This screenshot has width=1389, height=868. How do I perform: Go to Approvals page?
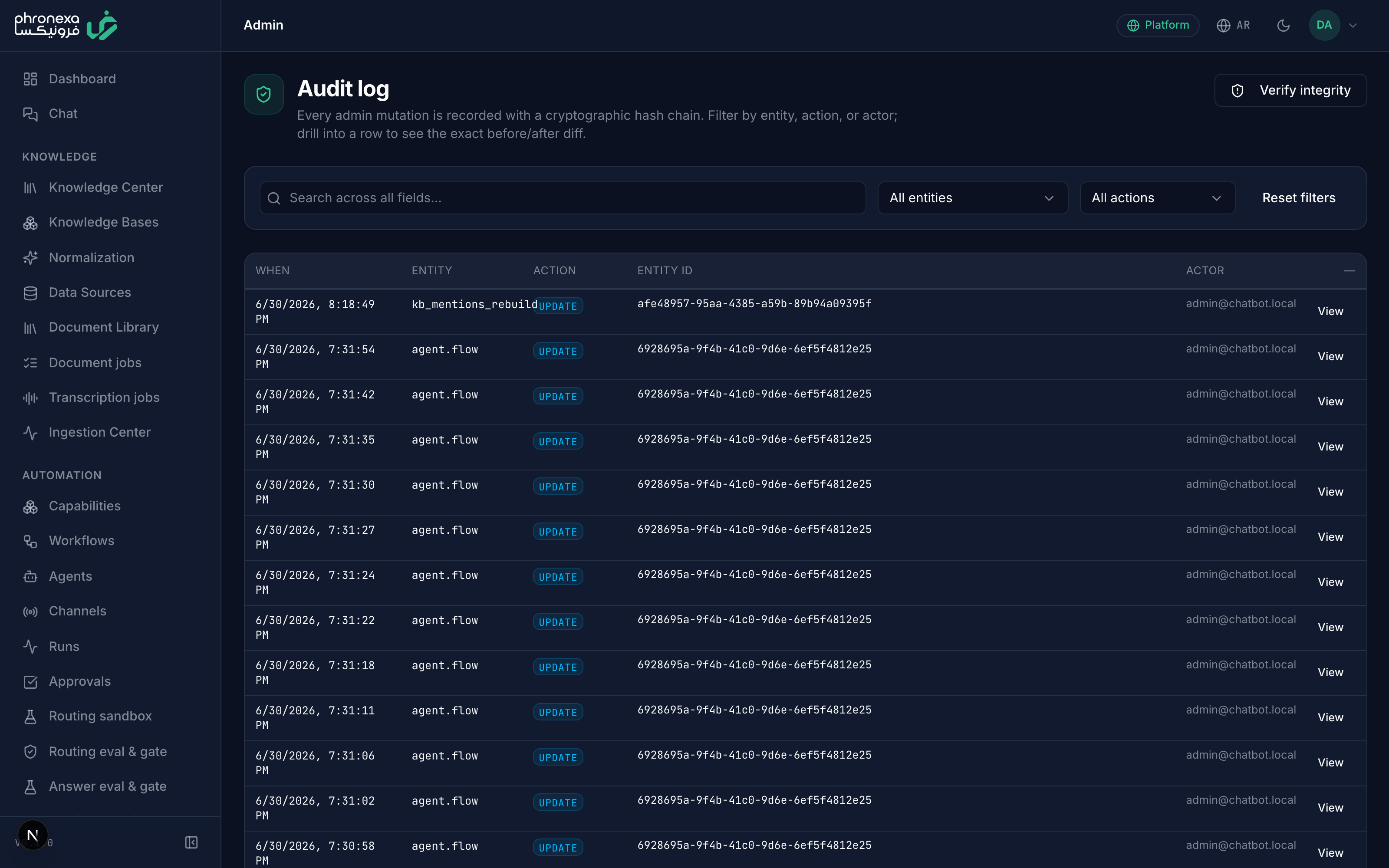[x=80, y=681]
